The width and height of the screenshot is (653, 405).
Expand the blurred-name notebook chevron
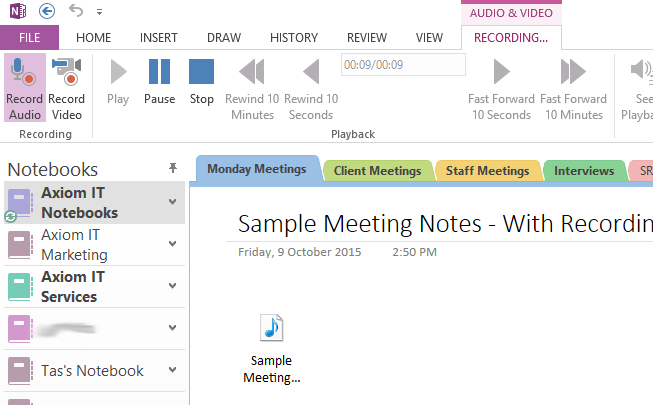[172, 328]
